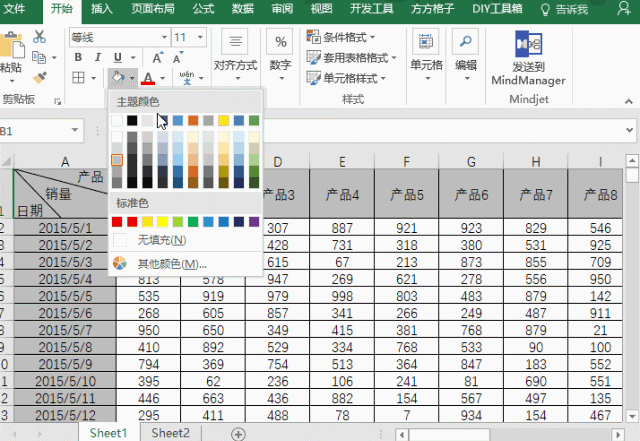Screen dimensions: 640x441
Task: Increase font size with large A icon
Action: pyautogui.click(x=158, y=58)
